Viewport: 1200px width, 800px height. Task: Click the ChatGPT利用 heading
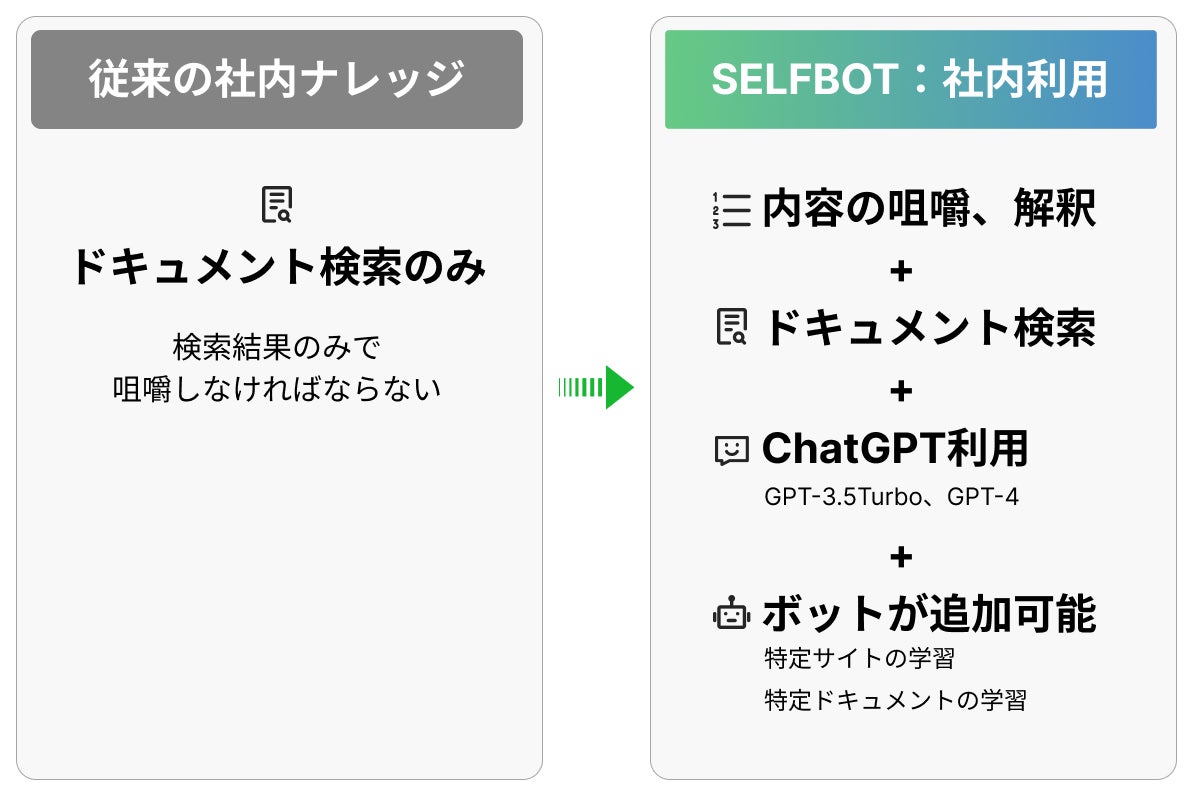click(x=895, y=450)
